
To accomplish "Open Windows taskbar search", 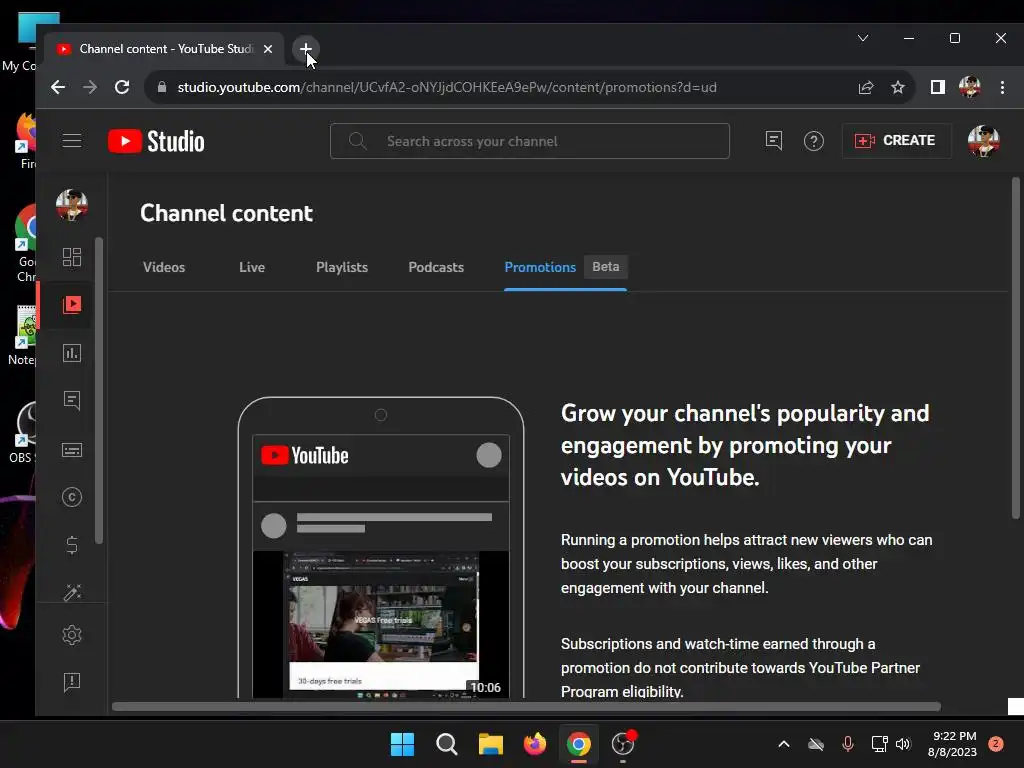I will [447, 744].
